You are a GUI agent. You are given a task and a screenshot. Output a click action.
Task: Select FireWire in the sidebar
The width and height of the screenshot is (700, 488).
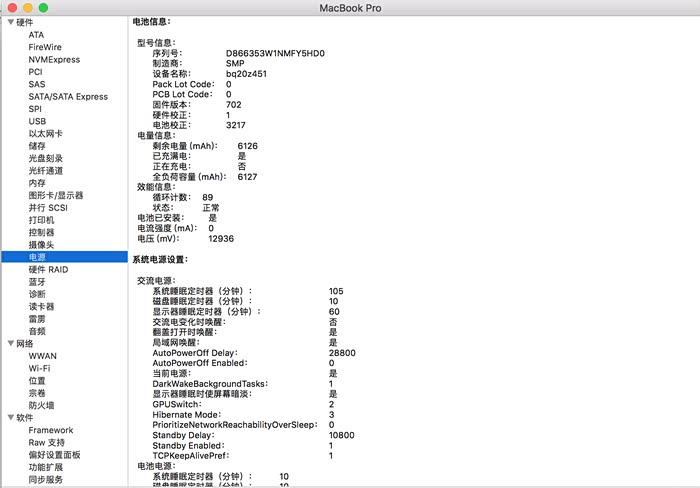[45, 47]
